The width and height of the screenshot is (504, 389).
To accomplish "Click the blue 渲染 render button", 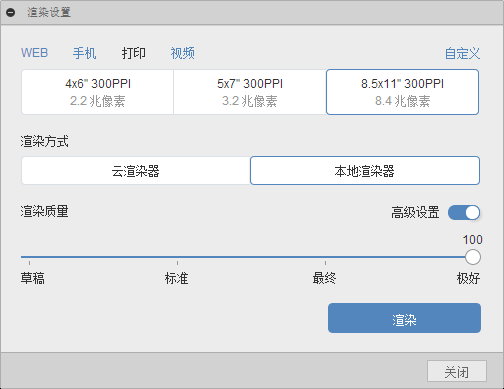I will pyautogui.click(x=404, y=318).
